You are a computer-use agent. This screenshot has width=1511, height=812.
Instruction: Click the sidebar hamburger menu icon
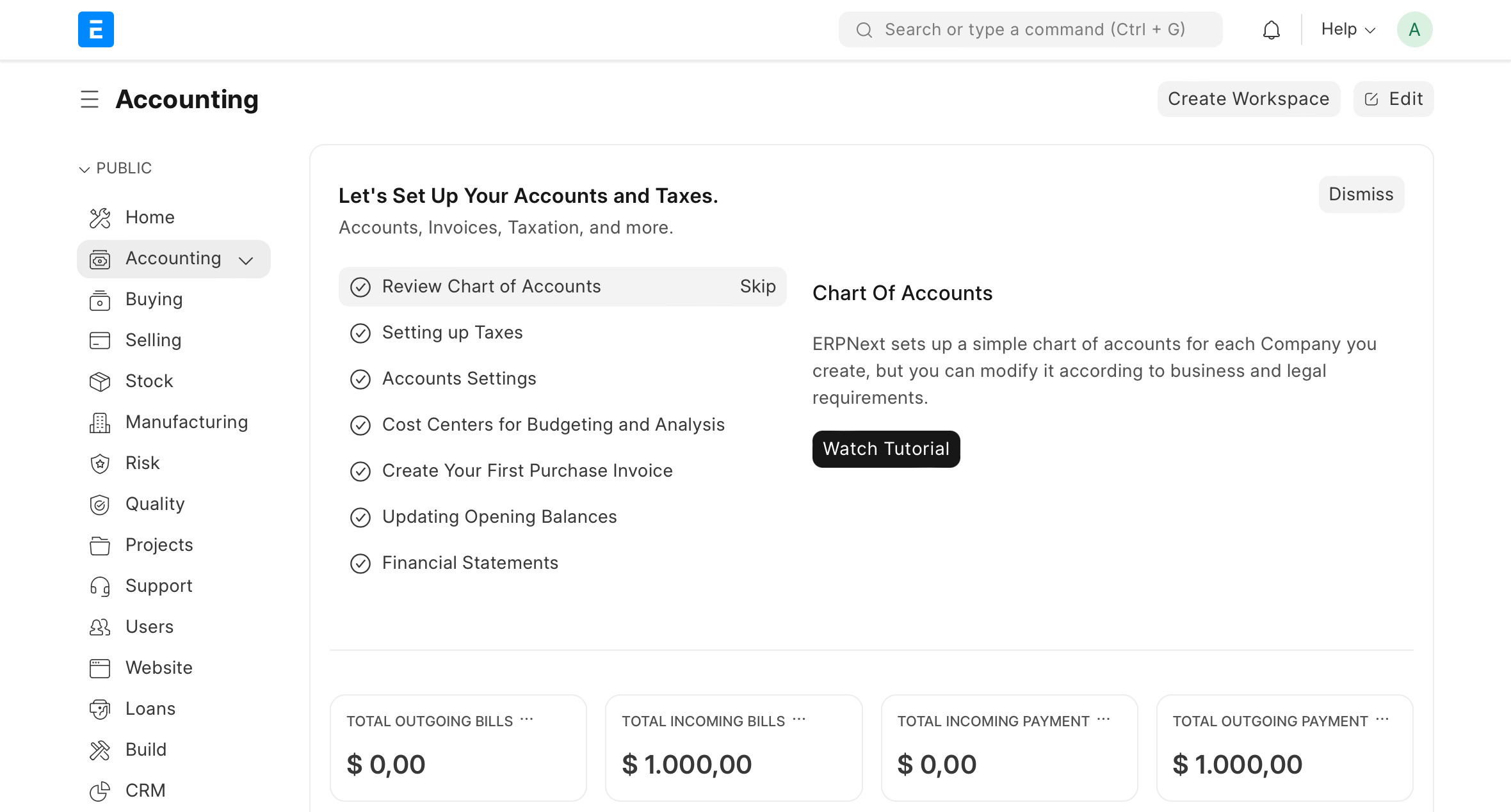[90, 99]
